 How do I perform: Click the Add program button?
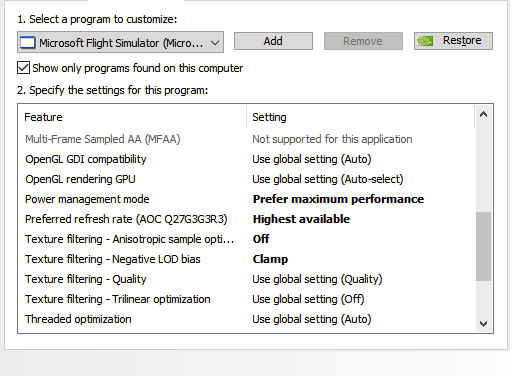point(273,41)
